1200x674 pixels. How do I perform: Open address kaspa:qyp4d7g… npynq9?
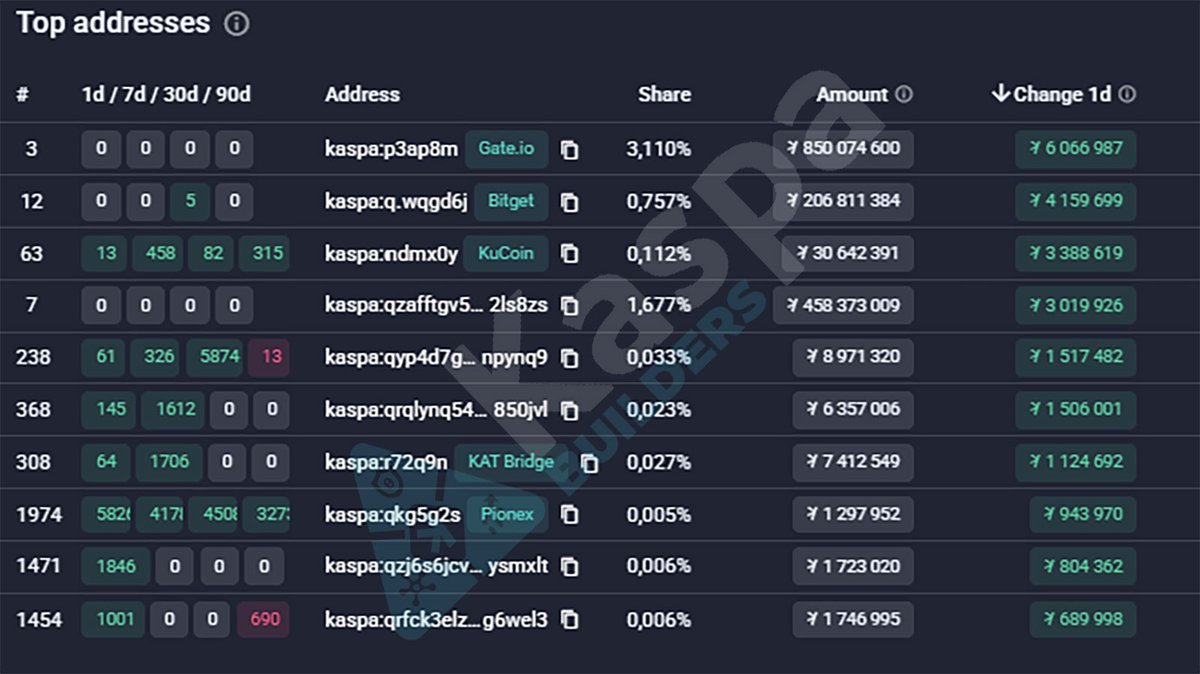click(436, 357)
